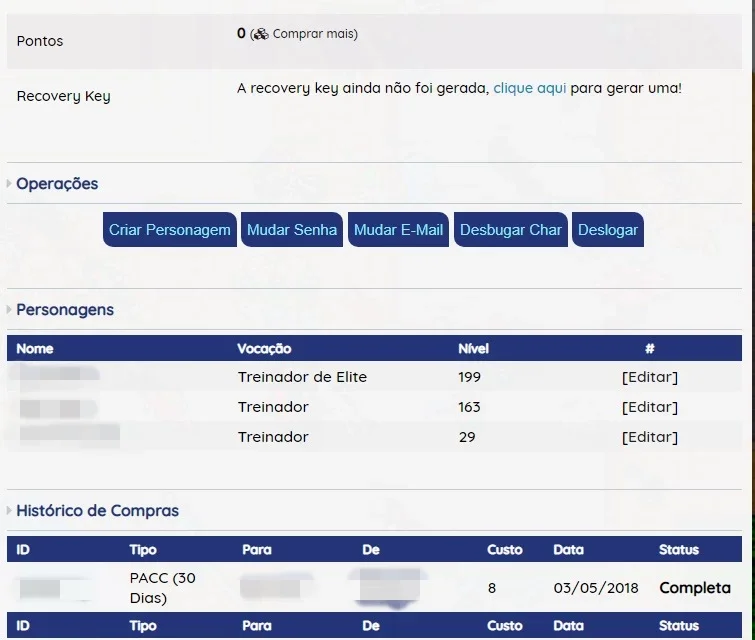The width and height of the screenshot is (755, 640).
Task: Click the Nível column header
Action: click(473, 349)
